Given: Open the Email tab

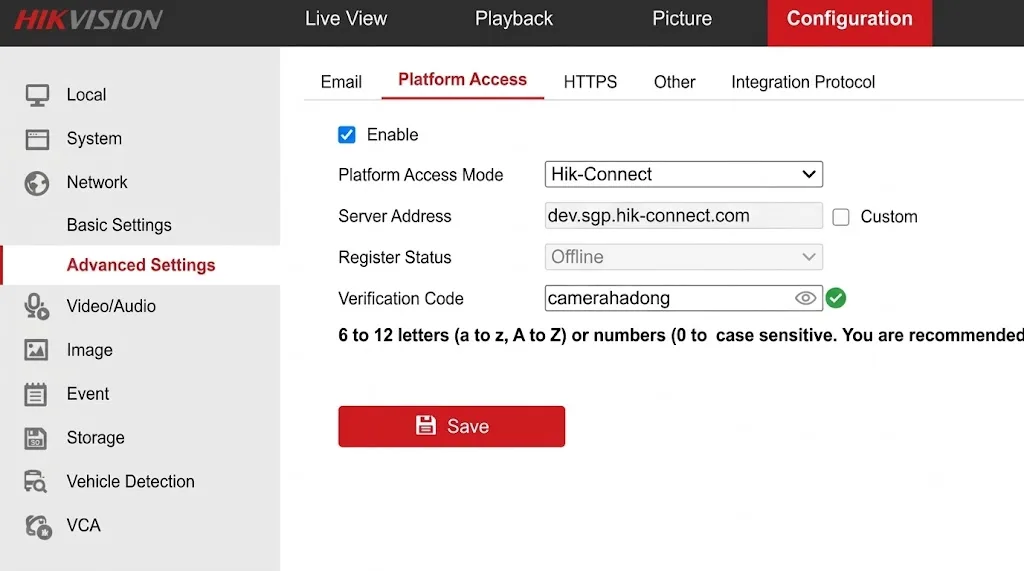Looking at the screenshot, I should click(x=341, y=82).
